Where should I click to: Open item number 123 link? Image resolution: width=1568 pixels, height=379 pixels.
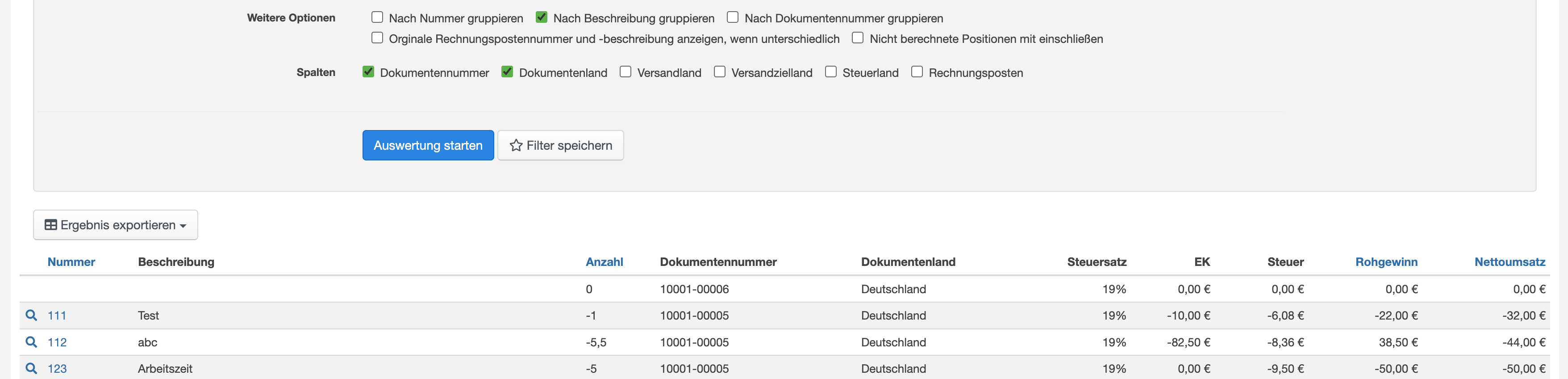point(57,369)
